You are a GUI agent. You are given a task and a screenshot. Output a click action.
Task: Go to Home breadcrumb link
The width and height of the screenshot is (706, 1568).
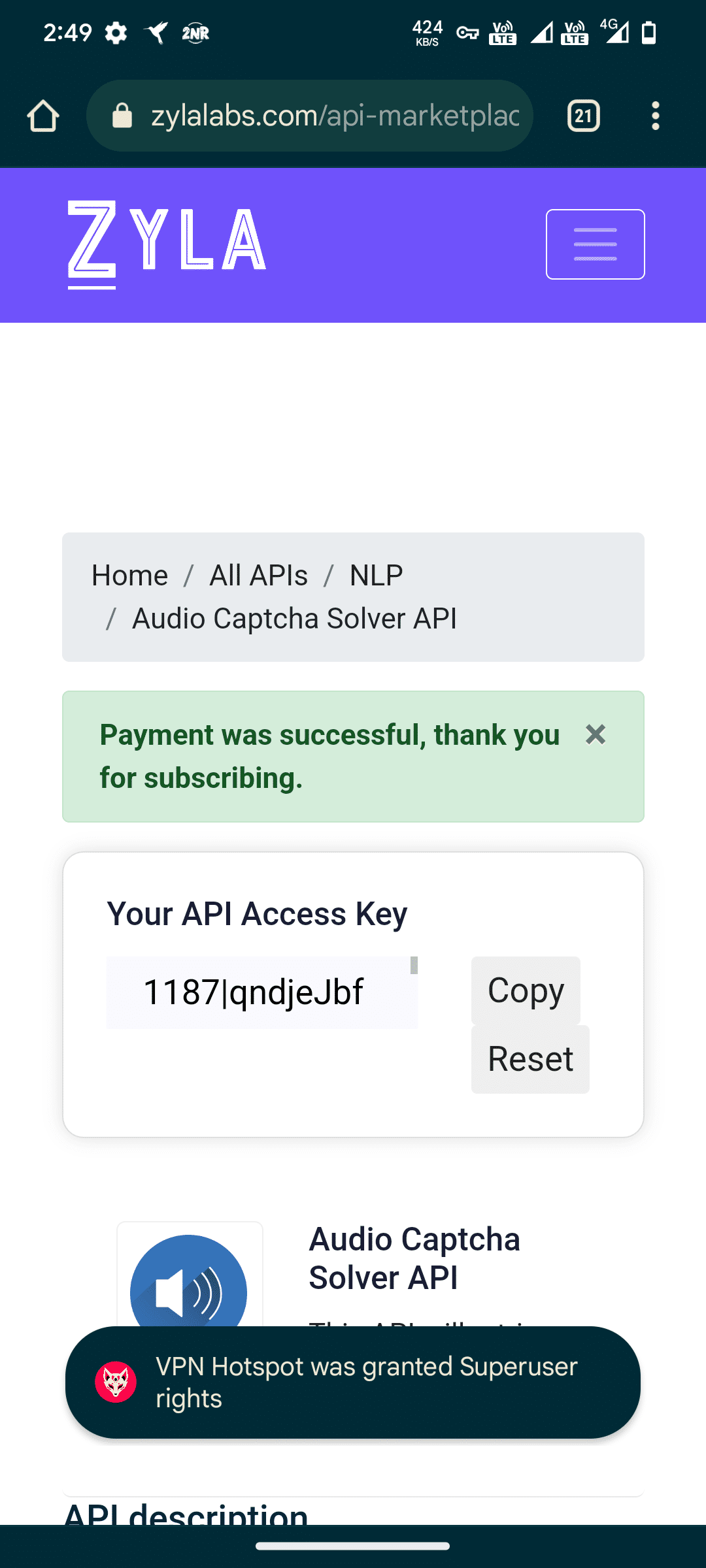[x=129, y=576]
